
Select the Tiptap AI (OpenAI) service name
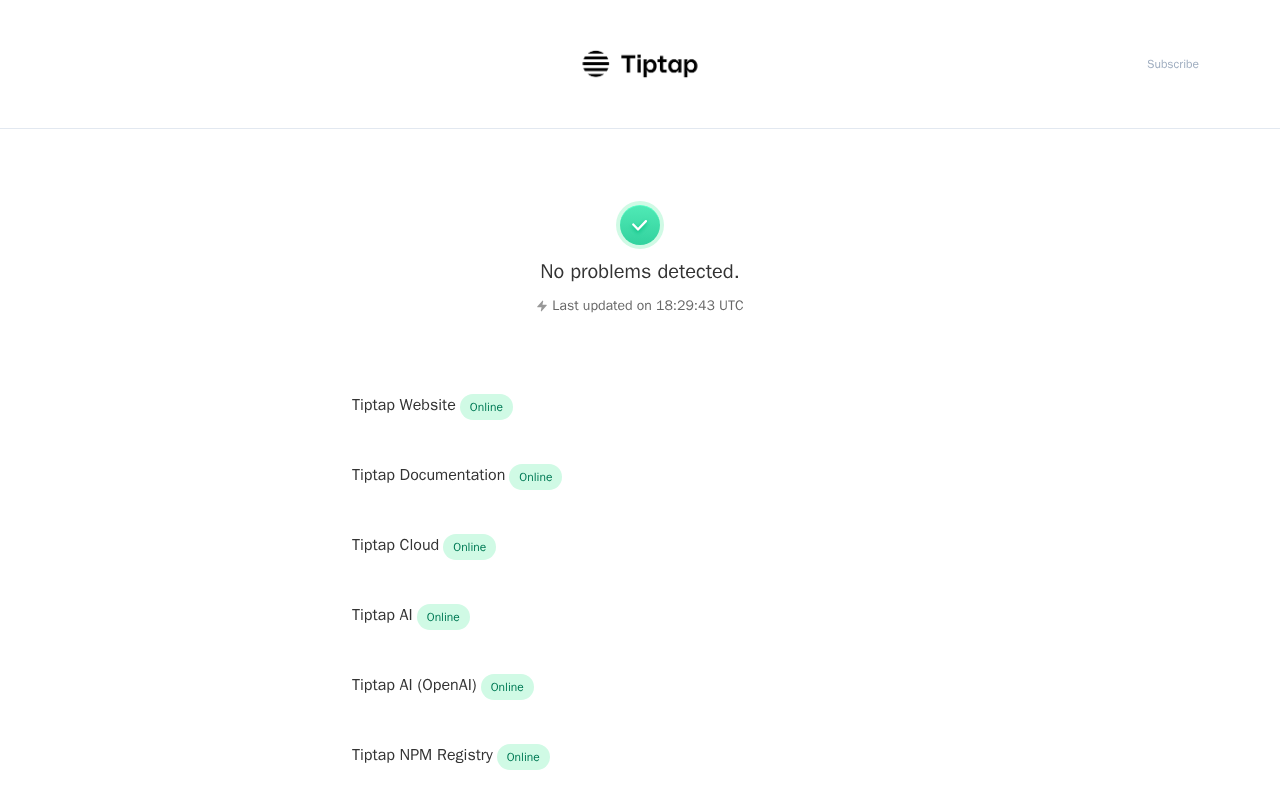(414, 685)
